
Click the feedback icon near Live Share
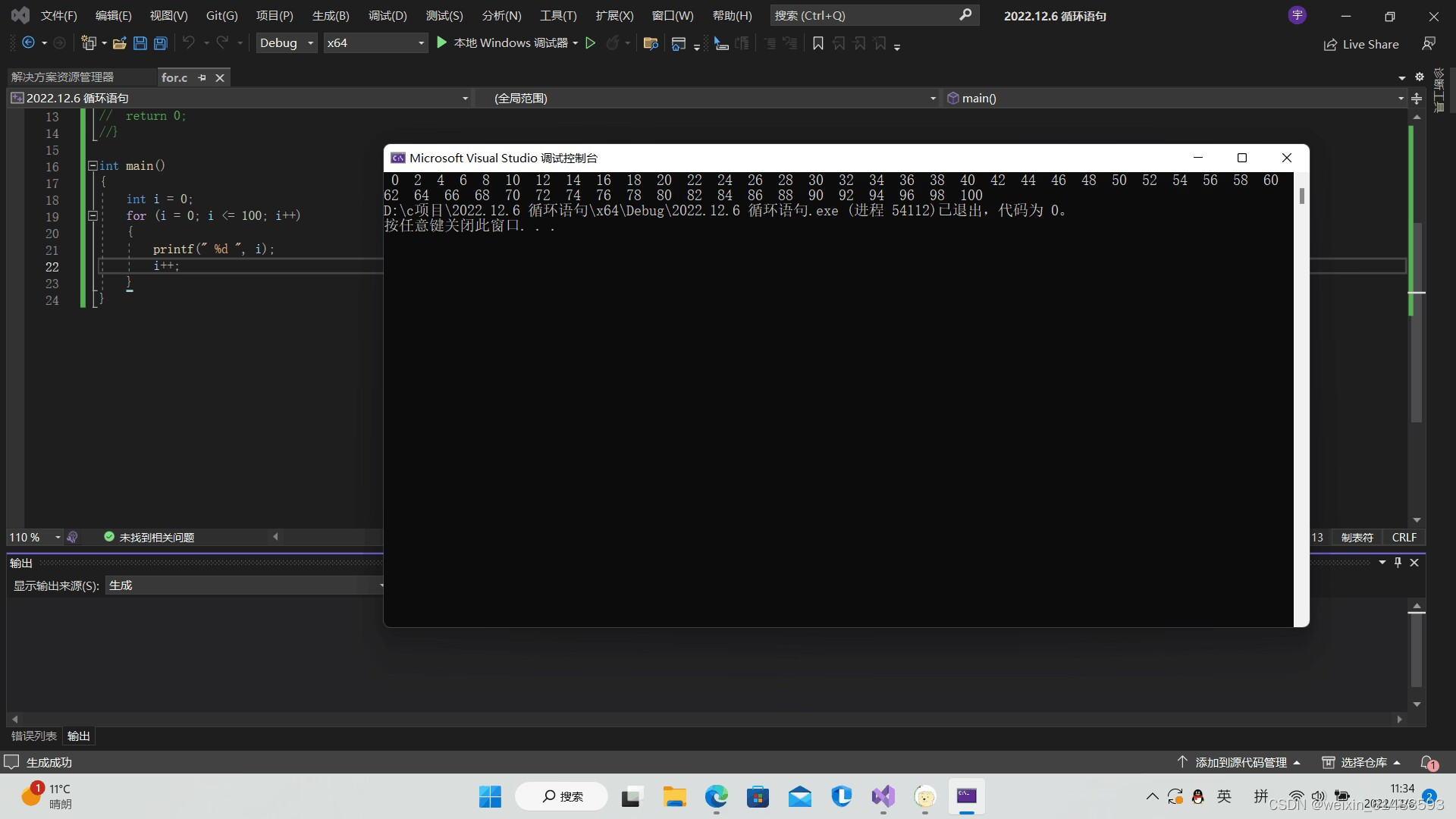[1429, 44]
